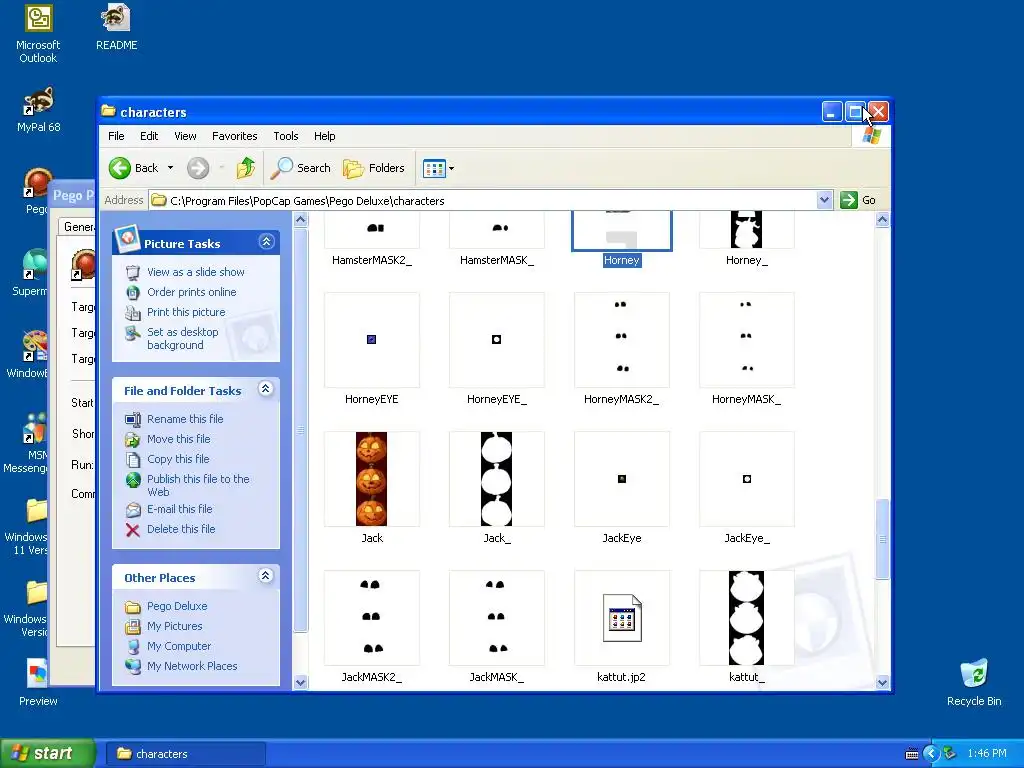Select the kattut.jp2 file icon
This screenshot has height=768, width=1024.
click(x=622, y=618)
